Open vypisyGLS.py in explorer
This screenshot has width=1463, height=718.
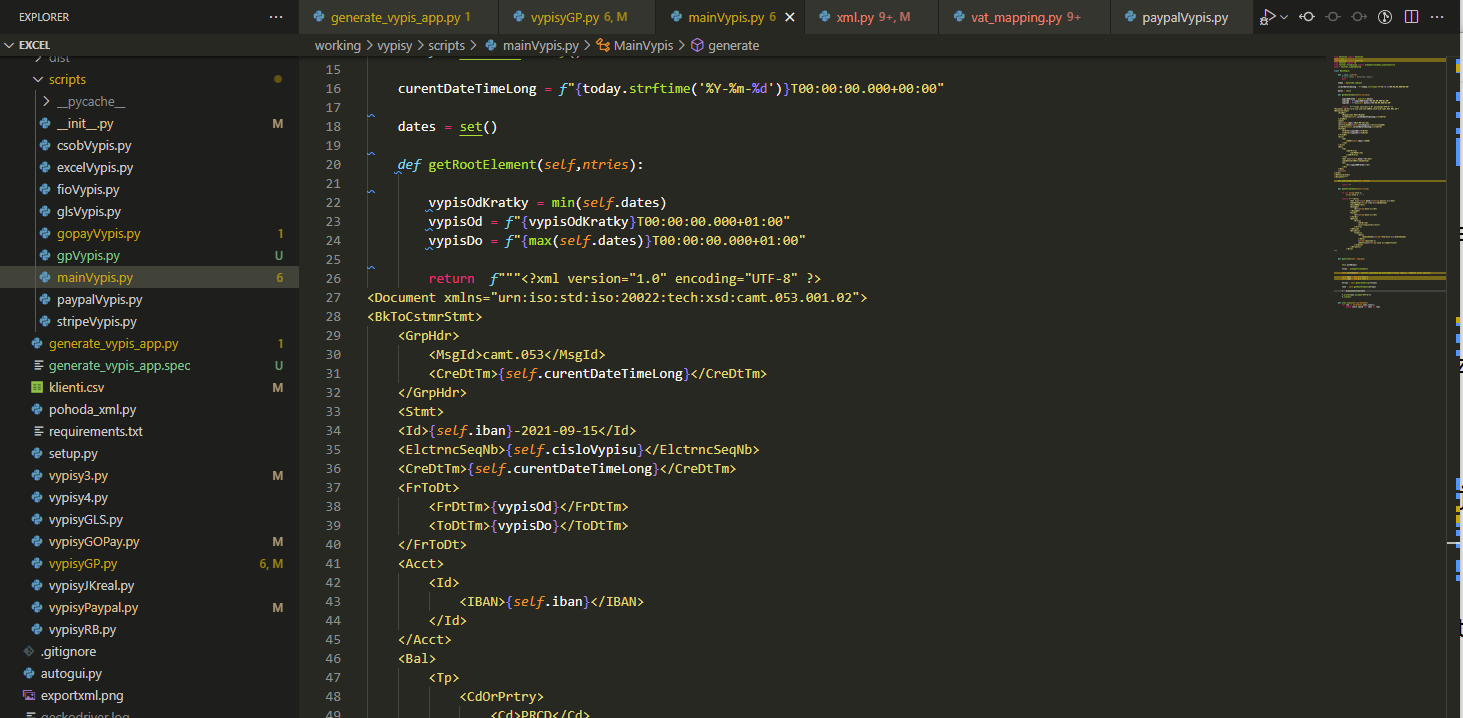coord(149,519)
